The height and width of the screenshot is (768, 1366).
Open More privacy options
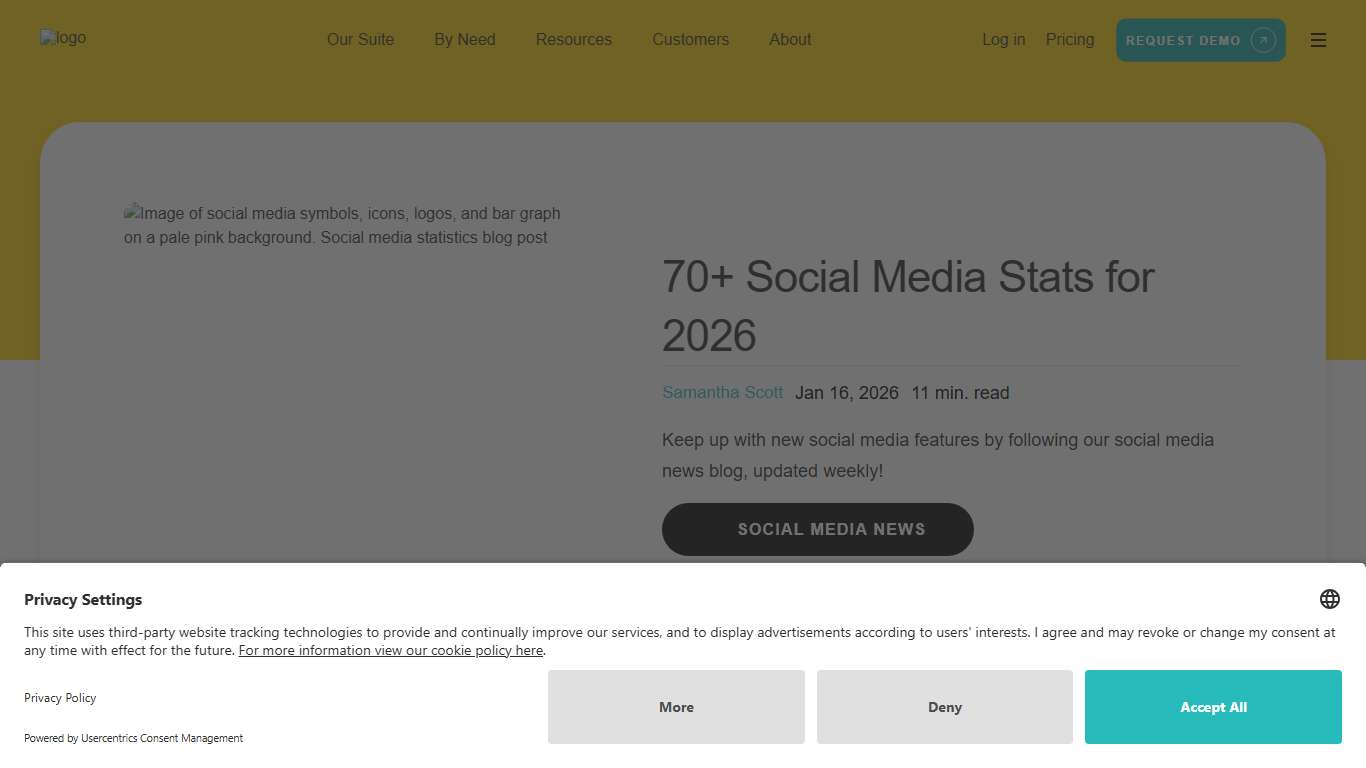[676, 707]
